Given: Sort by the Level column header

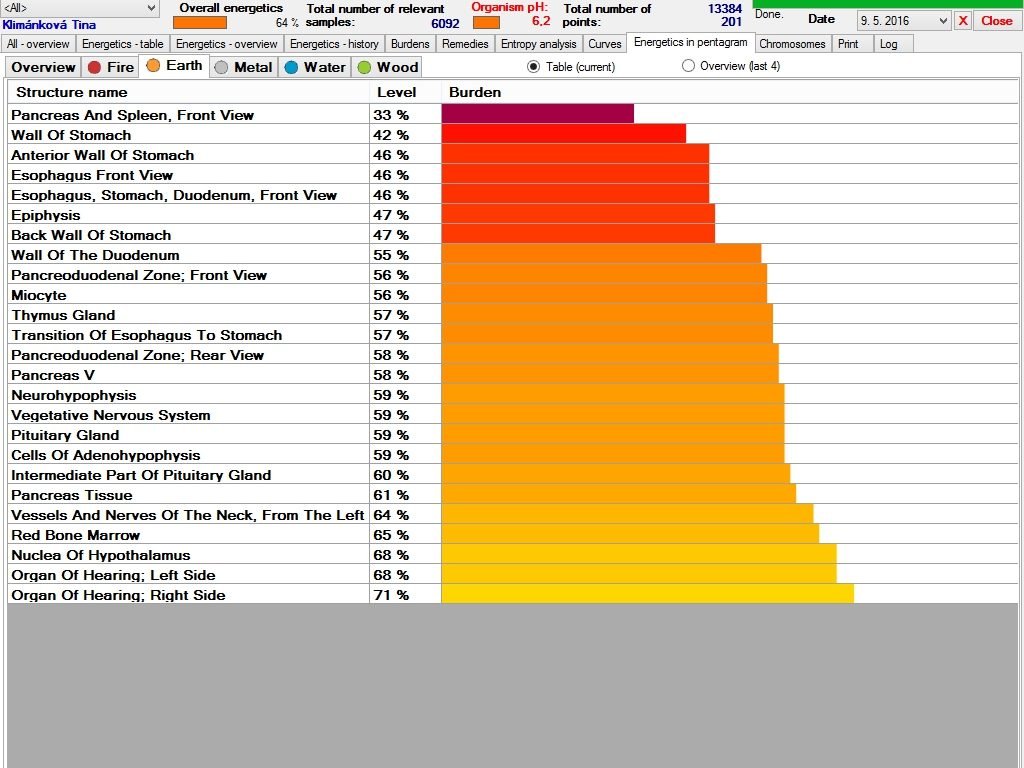Looking at the screenshot, I should [x=397, y=92].
